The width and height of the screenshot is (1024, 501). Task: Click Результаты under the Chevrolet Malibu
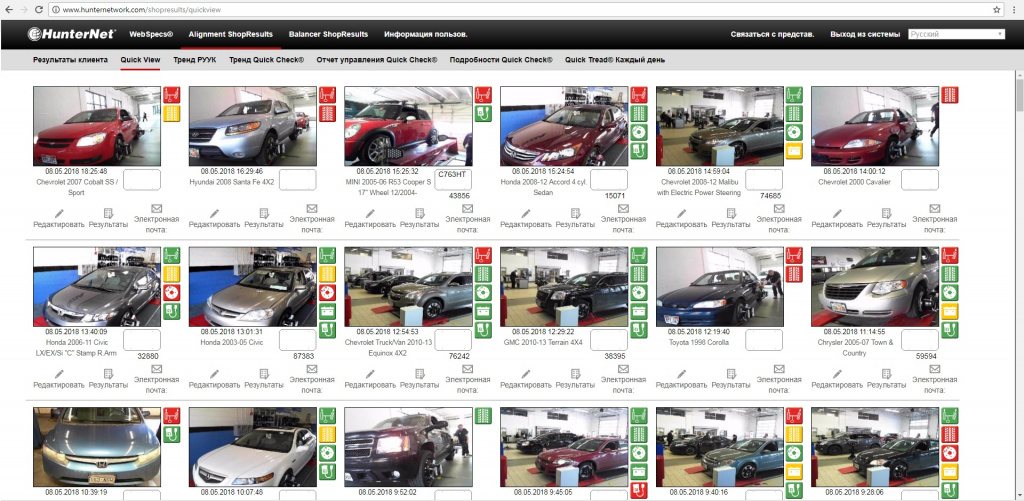[731, 224]
